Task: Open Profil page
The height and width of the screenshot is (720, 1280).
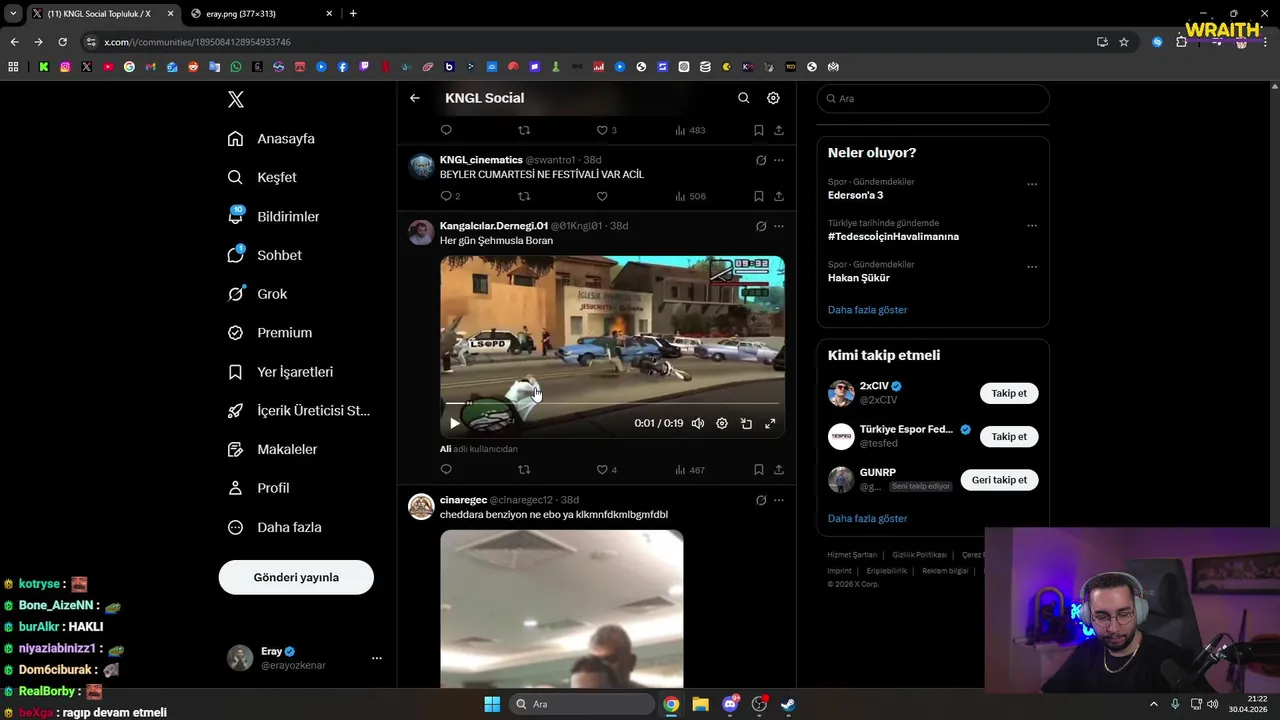Action: tap(259, 488)
